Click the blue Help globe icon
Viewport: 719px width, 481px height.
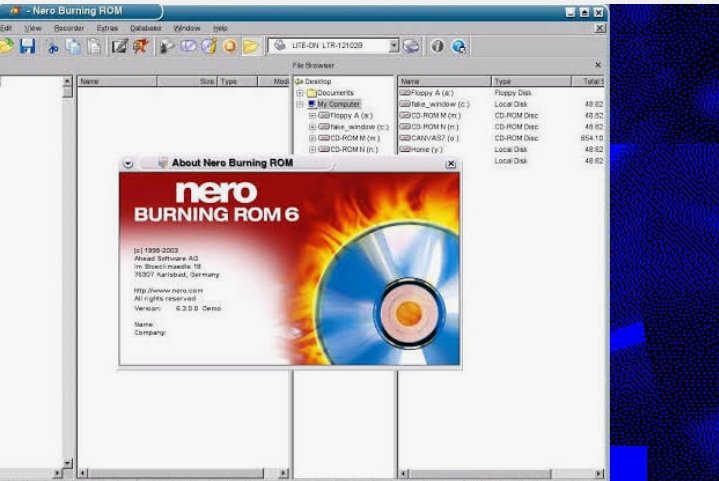459,46
